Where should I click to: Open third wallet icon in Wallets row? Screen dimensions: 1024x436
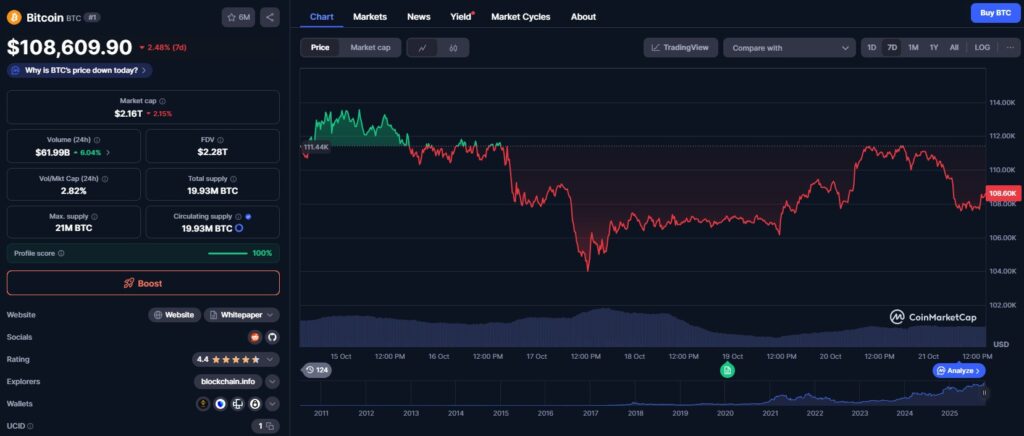coord(238,404)
